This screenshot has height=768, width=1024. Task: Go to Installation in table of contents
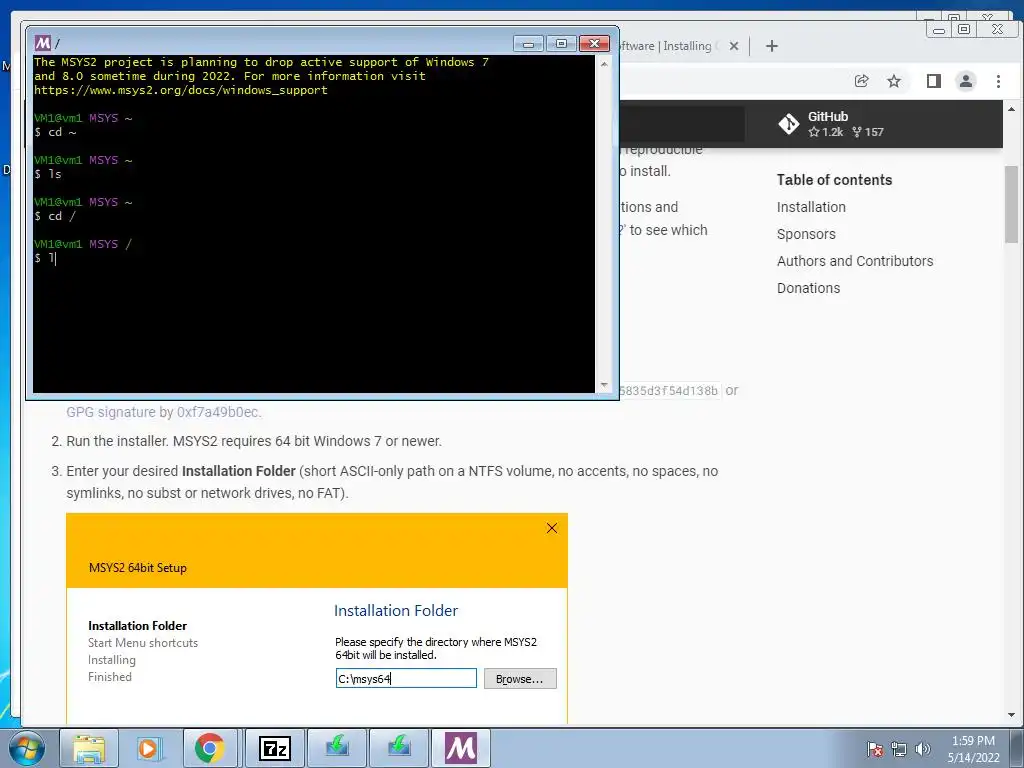click(x=811, y=207)
